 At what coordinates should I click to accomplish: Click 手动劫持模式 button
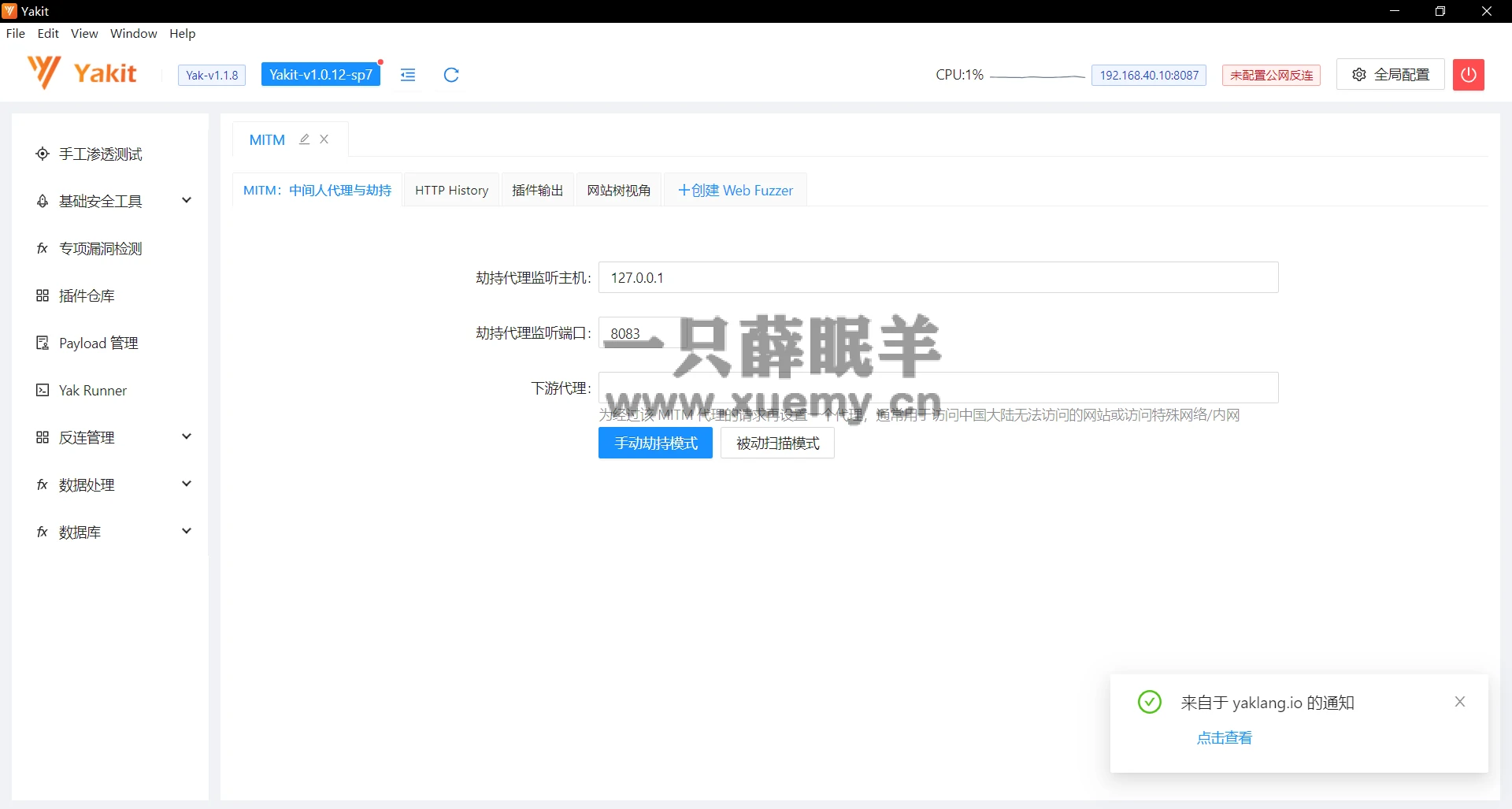655,443
